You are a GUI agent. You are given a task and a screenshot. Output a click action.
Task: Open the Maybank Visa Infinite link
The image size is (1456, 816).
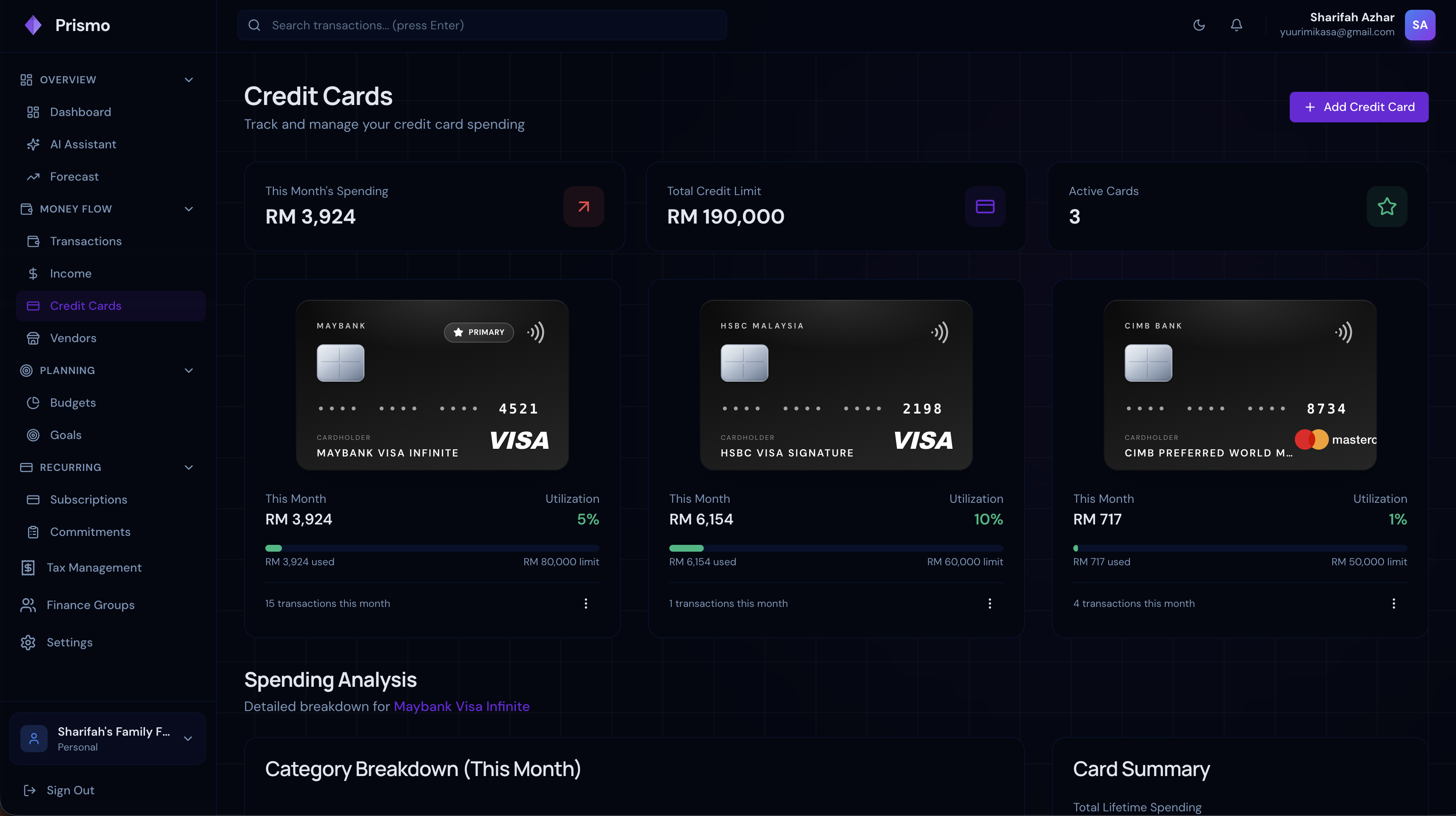(461, 706)
